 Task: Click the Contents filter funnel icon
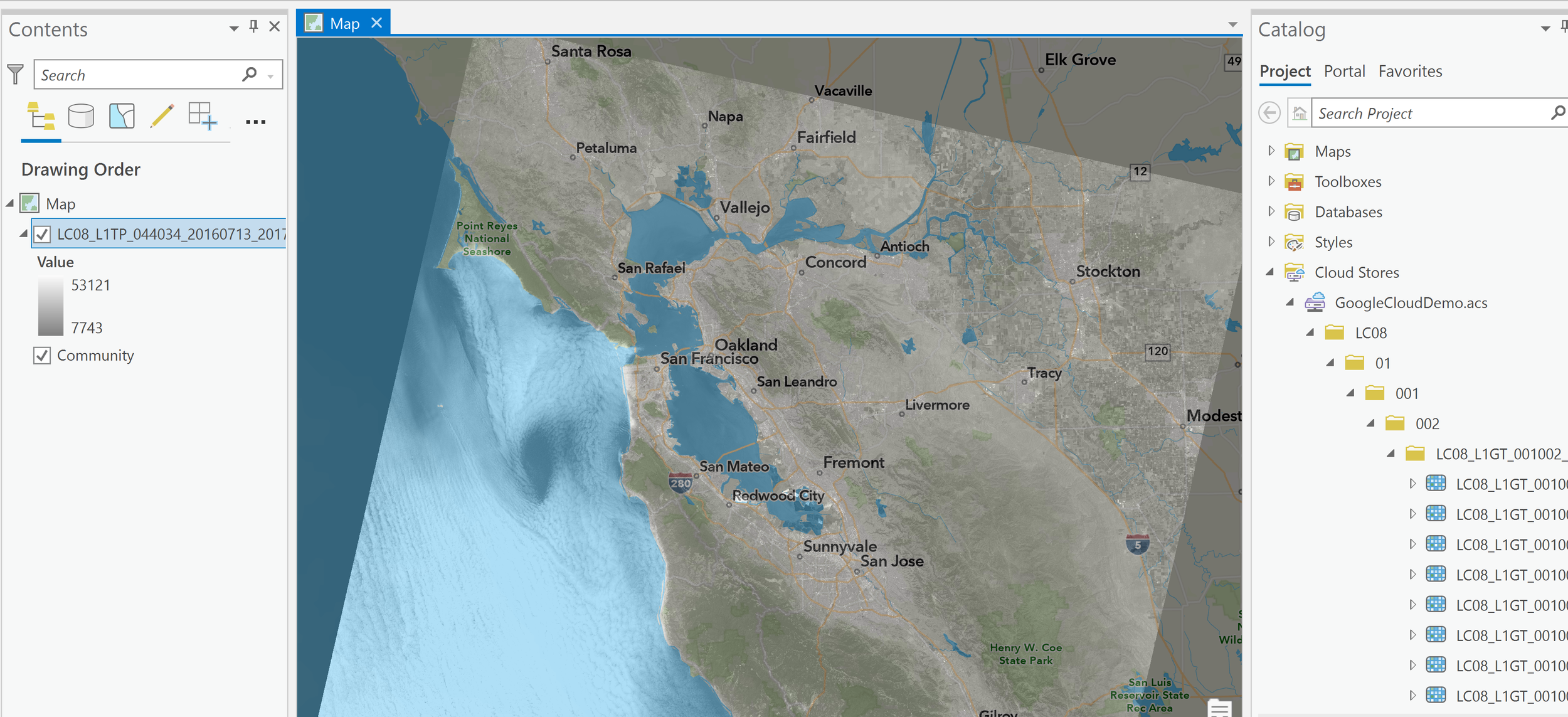16,75
